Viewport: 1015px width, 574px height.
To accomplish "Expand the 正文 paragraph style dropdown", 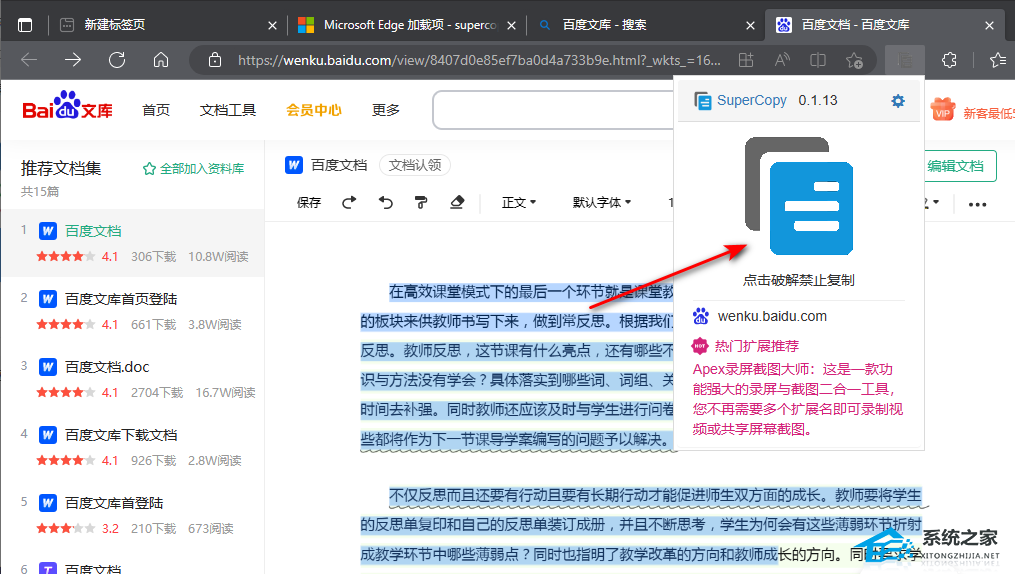I will tap(519, 203).
